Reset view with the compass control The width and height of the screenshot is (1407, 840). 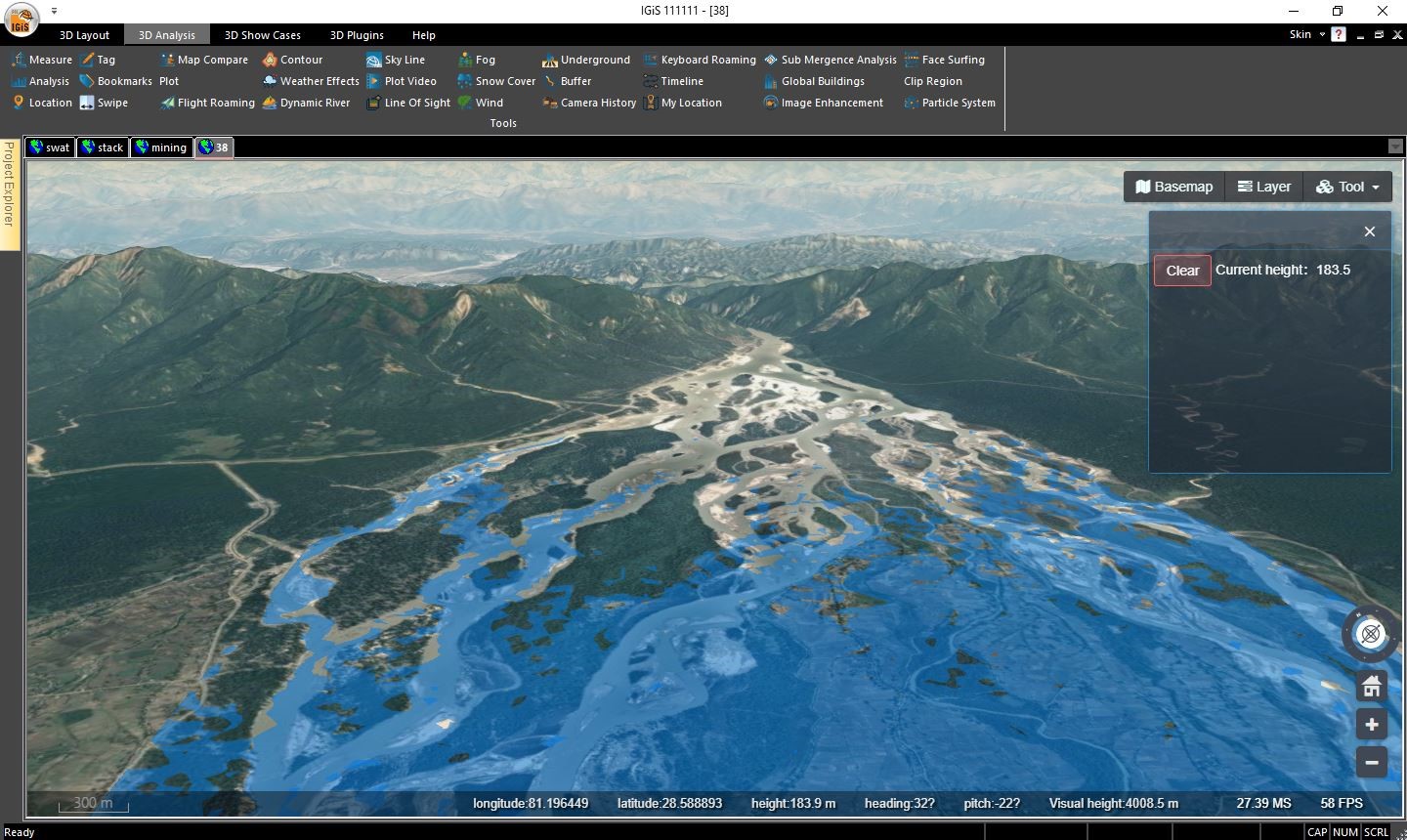point(1371,634)
